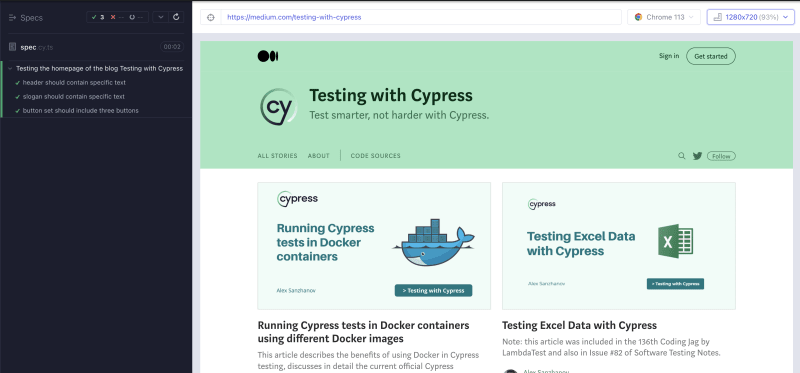Viewport: 800px width, 373px height.
Task: Click the Medium logo
Action: coord(268,56)
